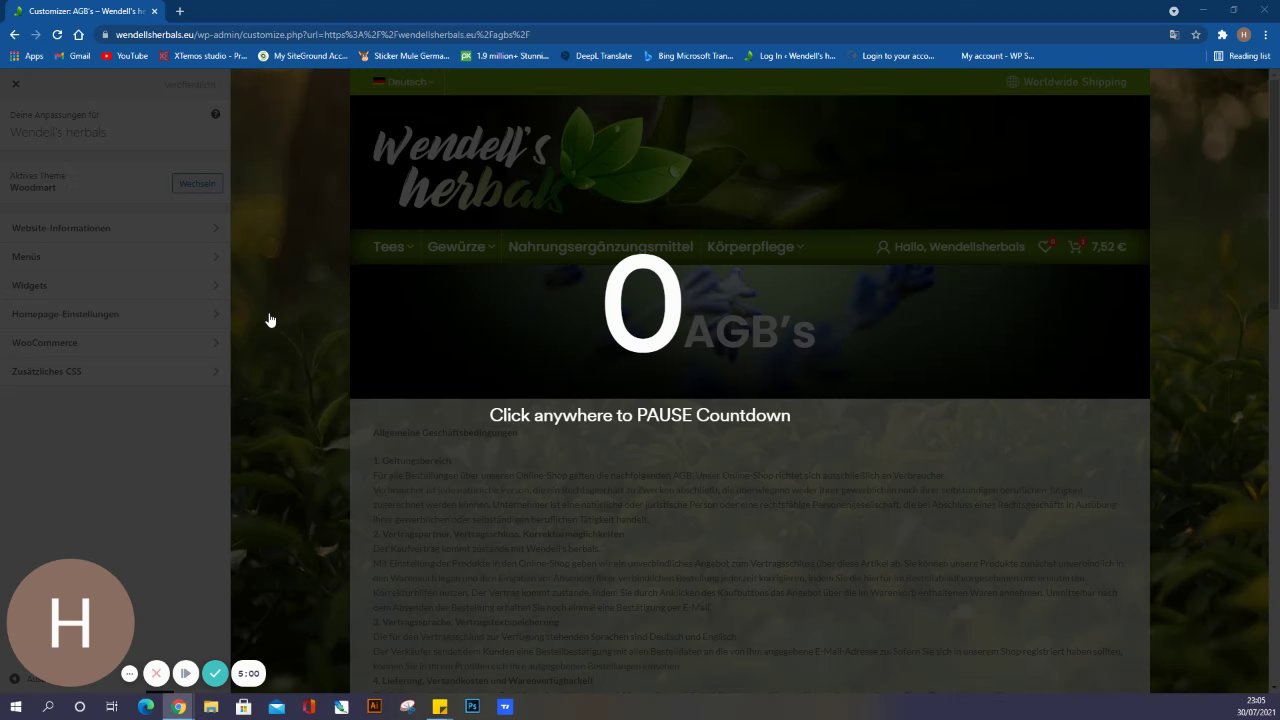Image resolution: width=1280 pixels, height=720 pixels.
Task: Open Sticky Notes from the taskbar
Action: [x=439, y=706]
